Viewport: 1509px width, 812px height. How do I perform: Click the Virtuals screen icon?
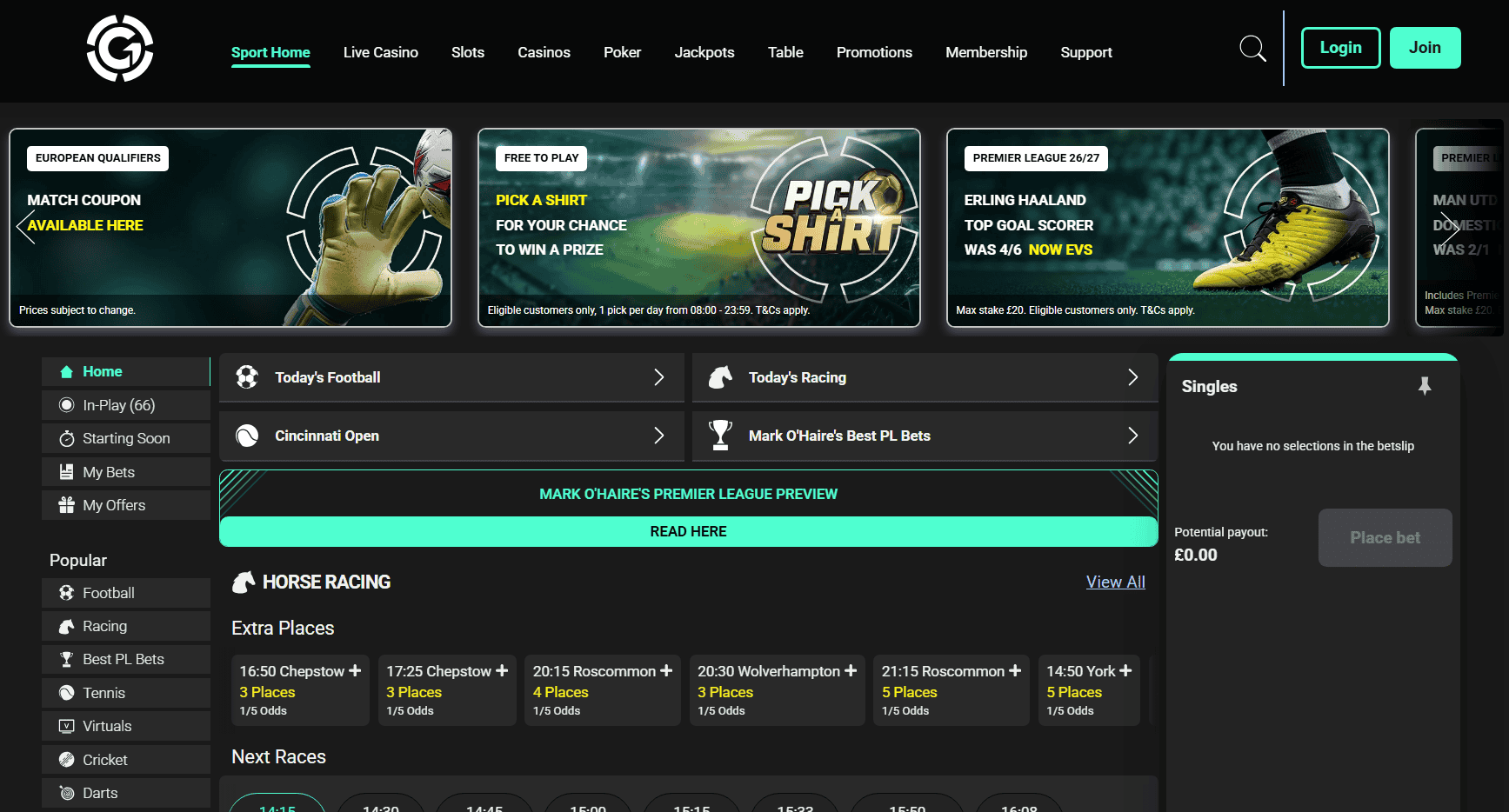pos(66,726)
